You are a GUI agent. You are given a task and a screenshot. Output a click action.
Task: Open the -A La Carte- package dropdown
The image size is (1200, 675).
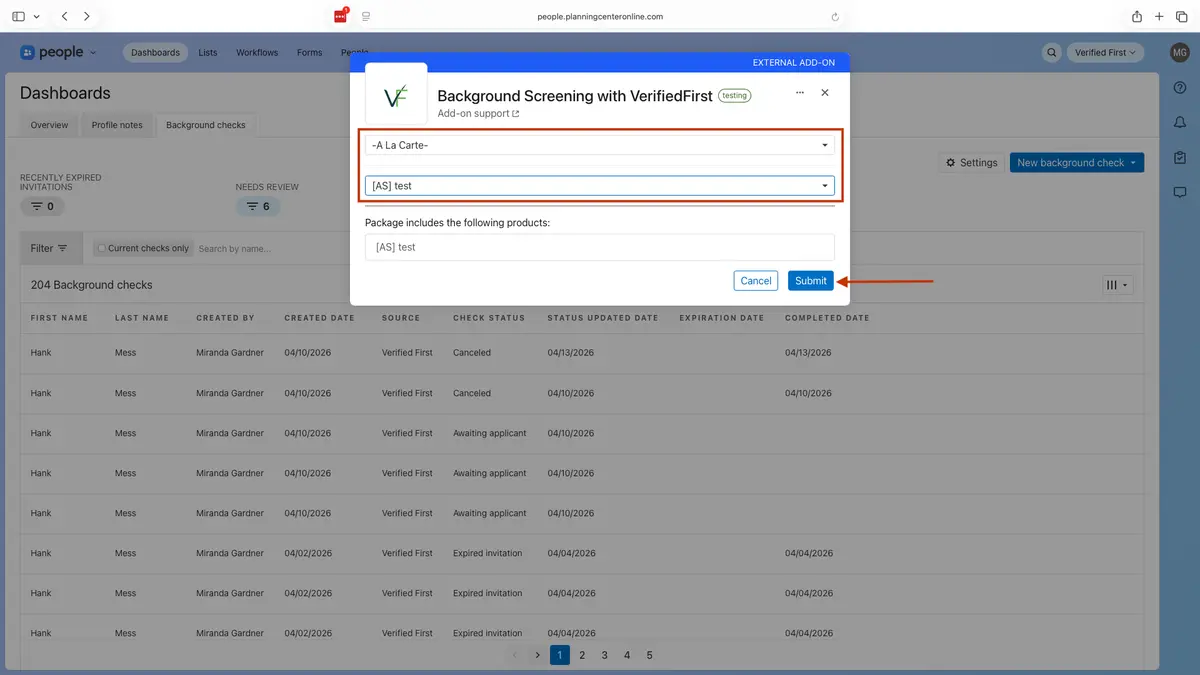[x=600, y=145]
